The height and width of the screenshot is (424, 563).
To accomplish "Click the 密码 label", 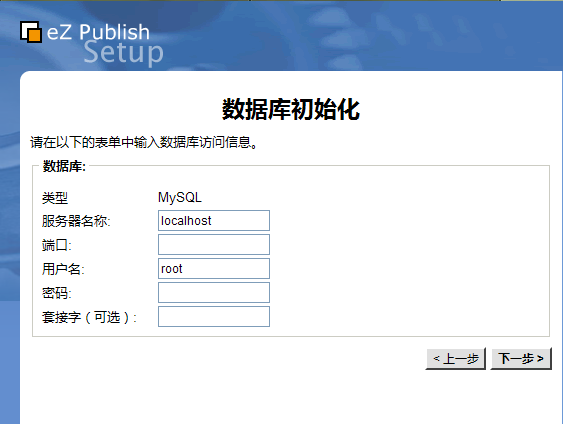I will [57, 293].
